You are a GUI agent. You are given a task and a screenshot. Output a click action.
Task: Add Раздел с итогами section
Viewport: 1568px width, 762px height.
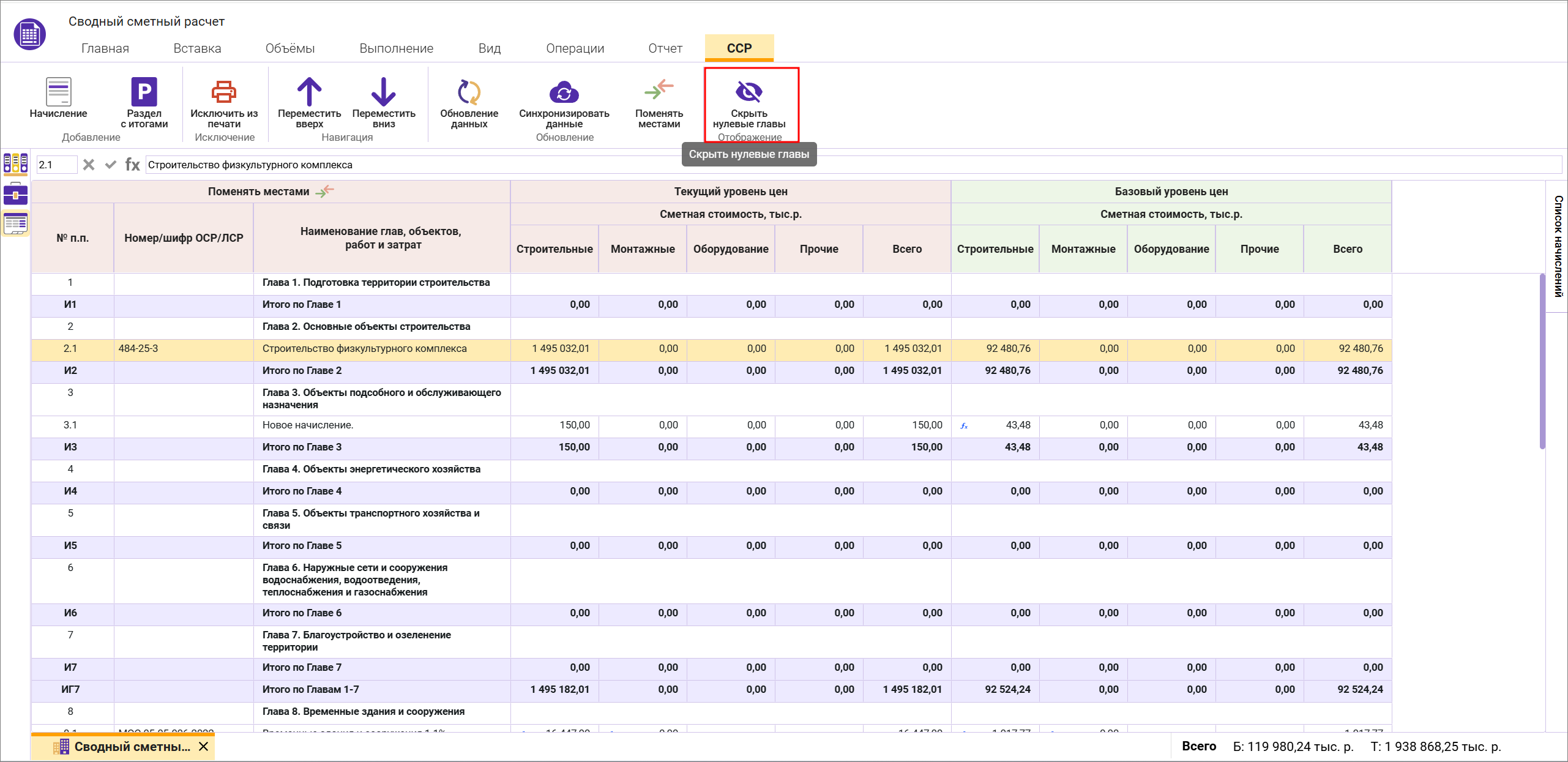144,92
